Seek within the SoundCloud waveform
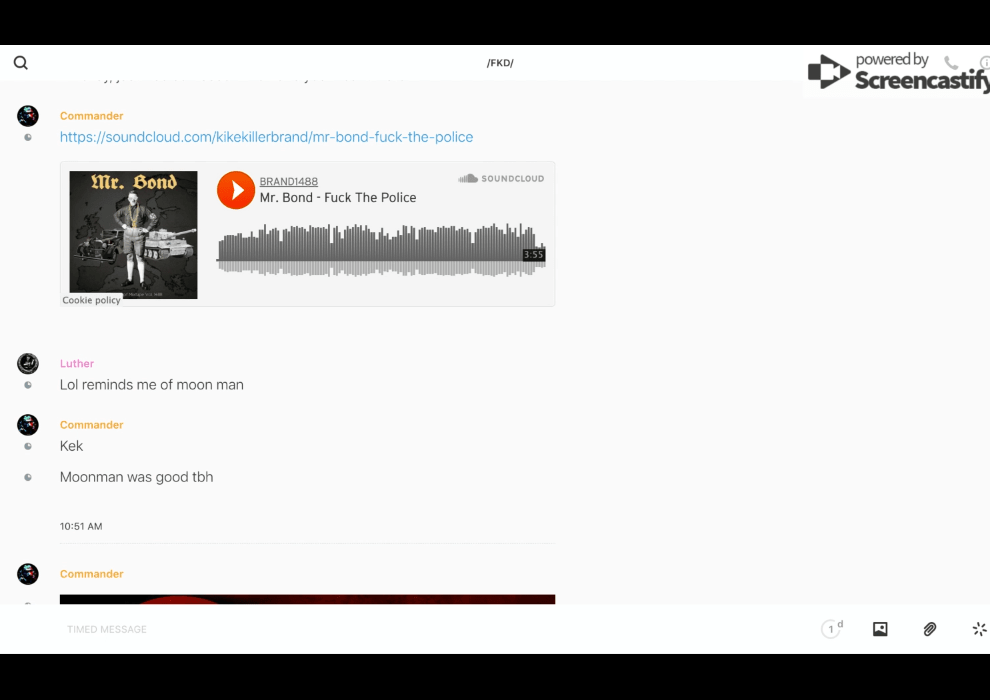 381,250
